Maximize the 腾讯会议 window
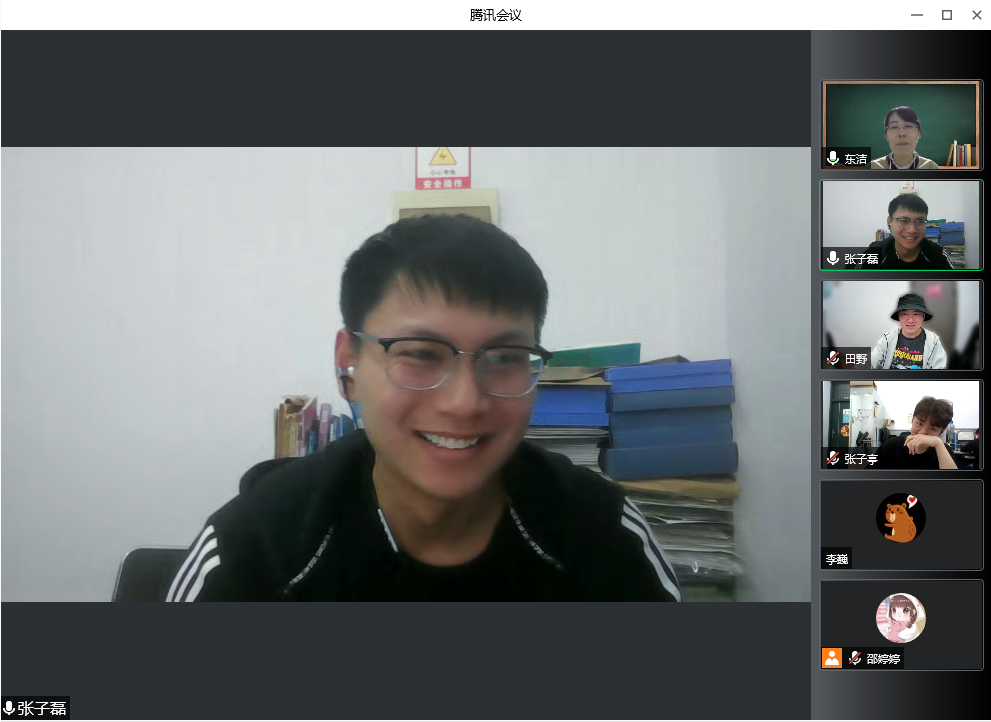Screen dimensions: 991x722 pyautogui.click(x=946, y=15)
